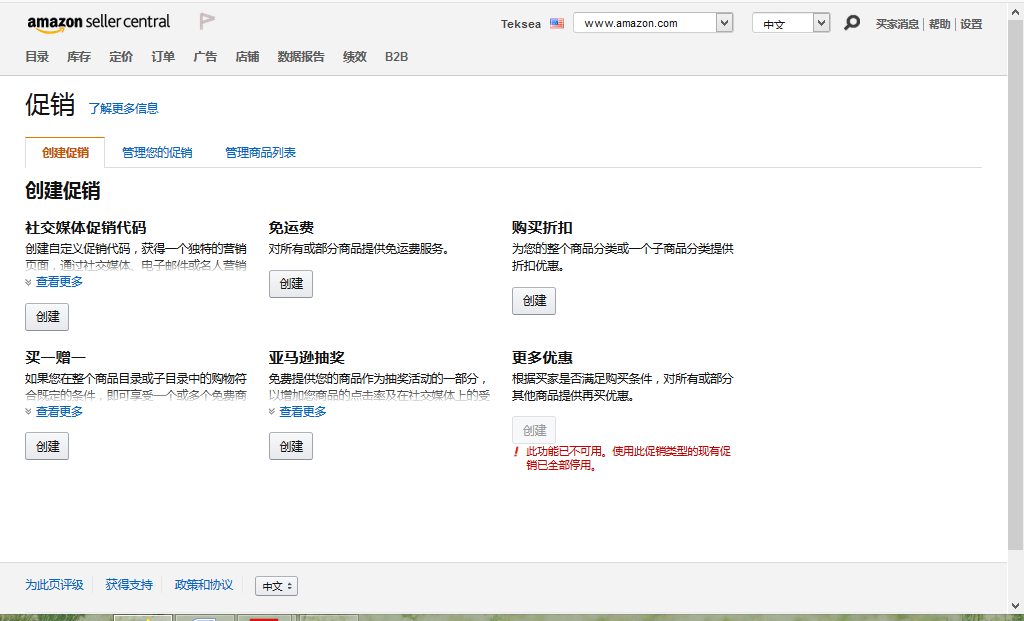Open the 中文 language dropdown in the header
The image size is (1024, 621).
tap(791, 23)
